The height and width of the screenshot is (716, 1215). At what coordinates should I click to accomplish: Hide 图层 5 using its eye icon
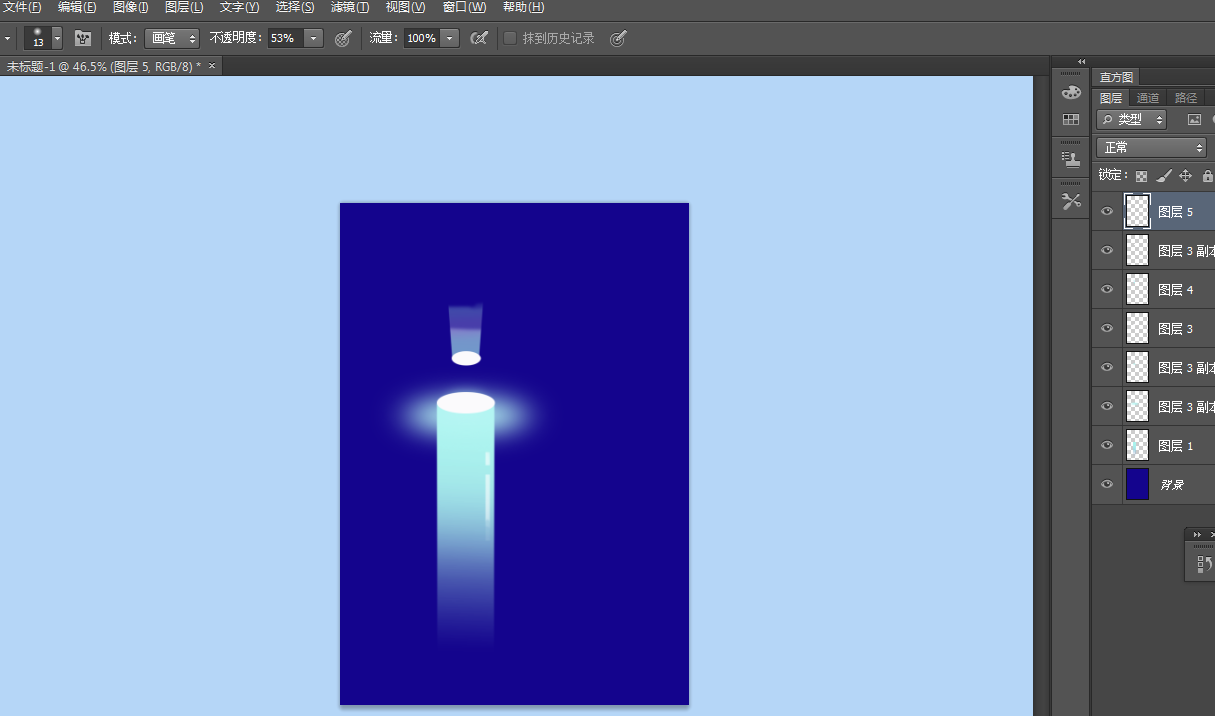1107,212
